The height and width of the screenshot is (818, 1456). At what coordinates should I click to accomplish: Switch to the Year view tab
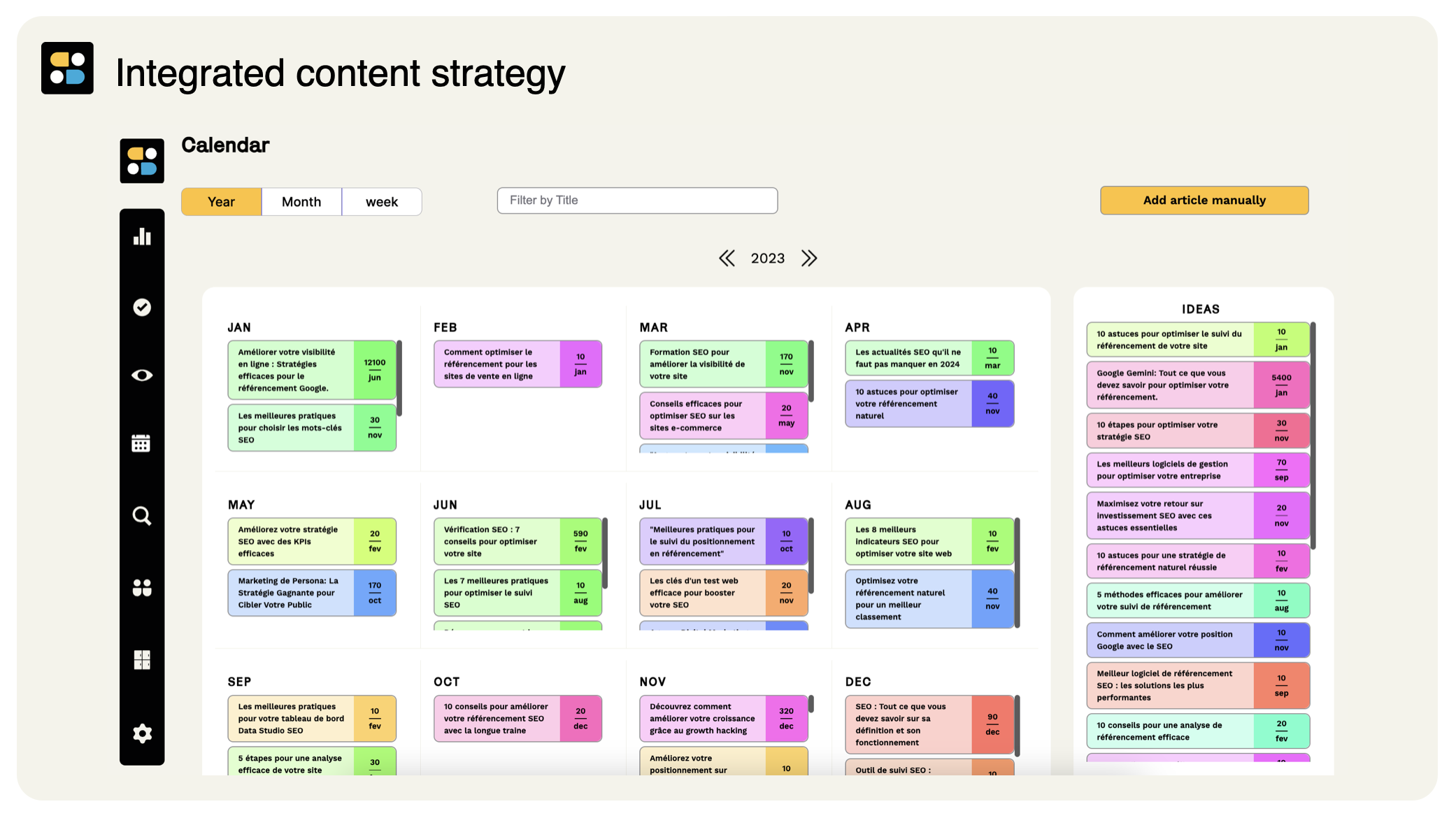[x=221, y=202]
